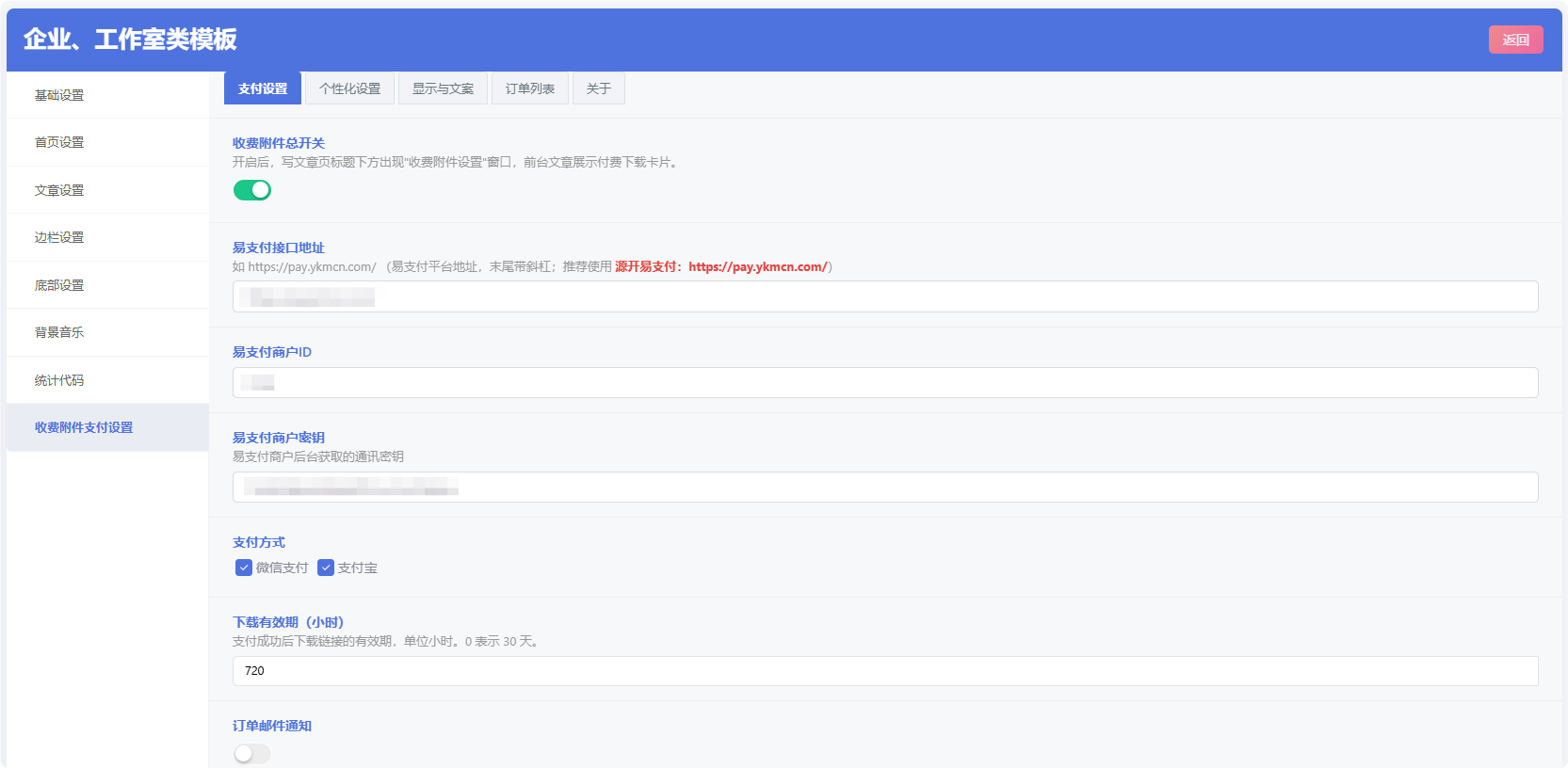Viewport: 1568px width, 768px height.
Task: Click the 支付方式 heading
Action: [x=259, y=542]
